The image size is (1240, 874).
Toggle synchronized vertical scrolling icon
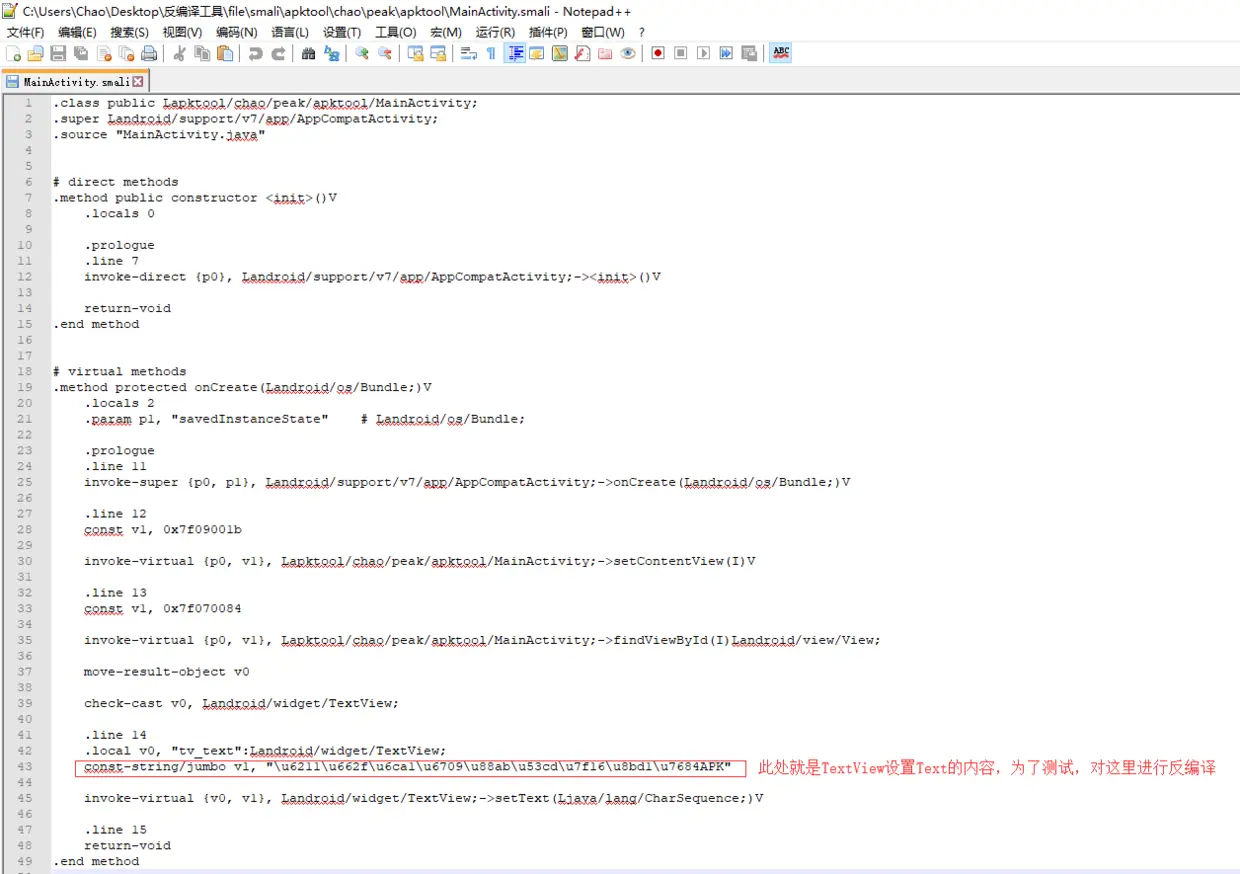415,53
